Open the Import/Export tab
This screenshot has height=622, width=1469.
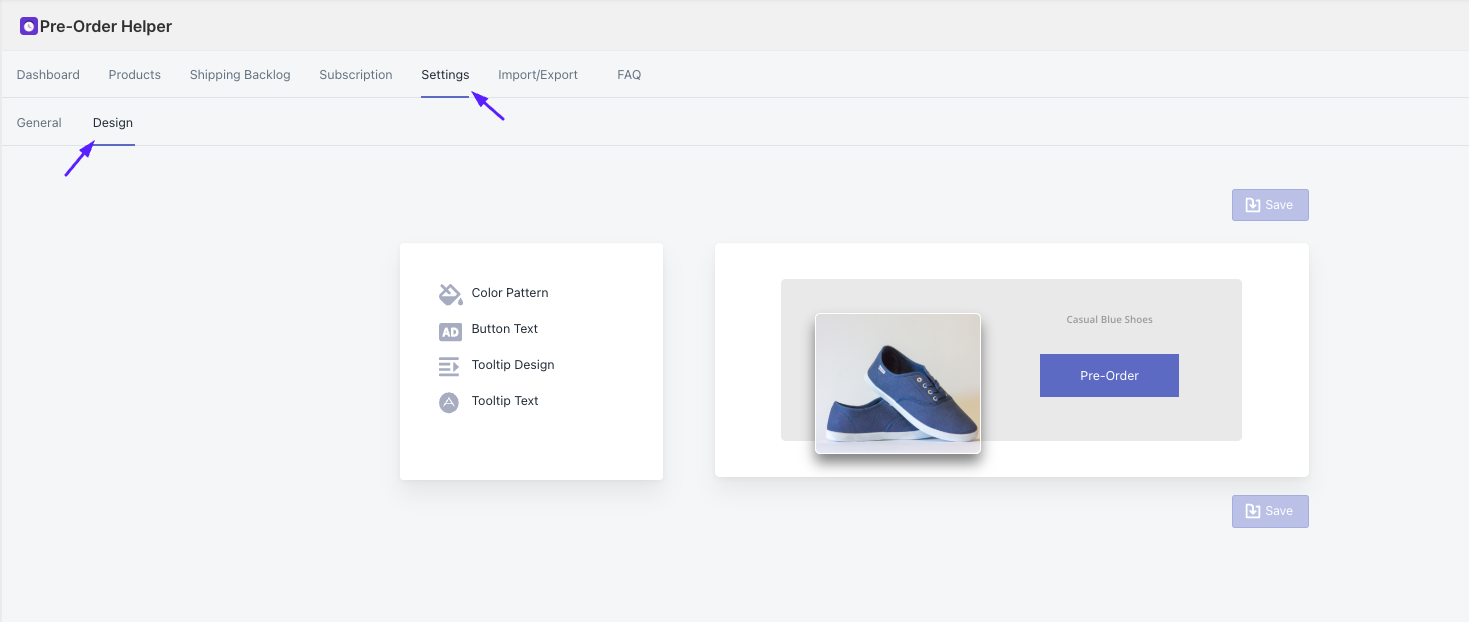click(x=538, y=75)
